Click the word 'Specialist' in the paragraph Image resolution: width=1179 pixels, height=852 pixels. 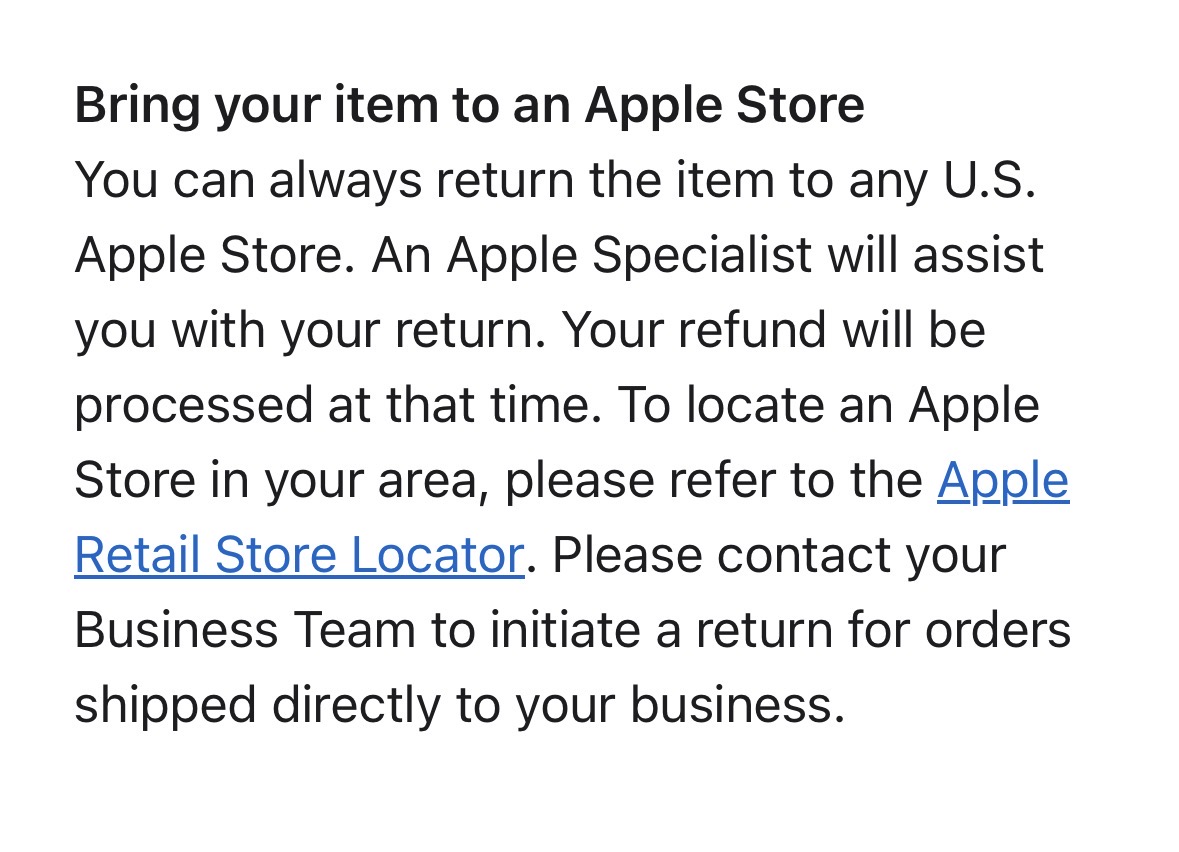click(701, 256)
